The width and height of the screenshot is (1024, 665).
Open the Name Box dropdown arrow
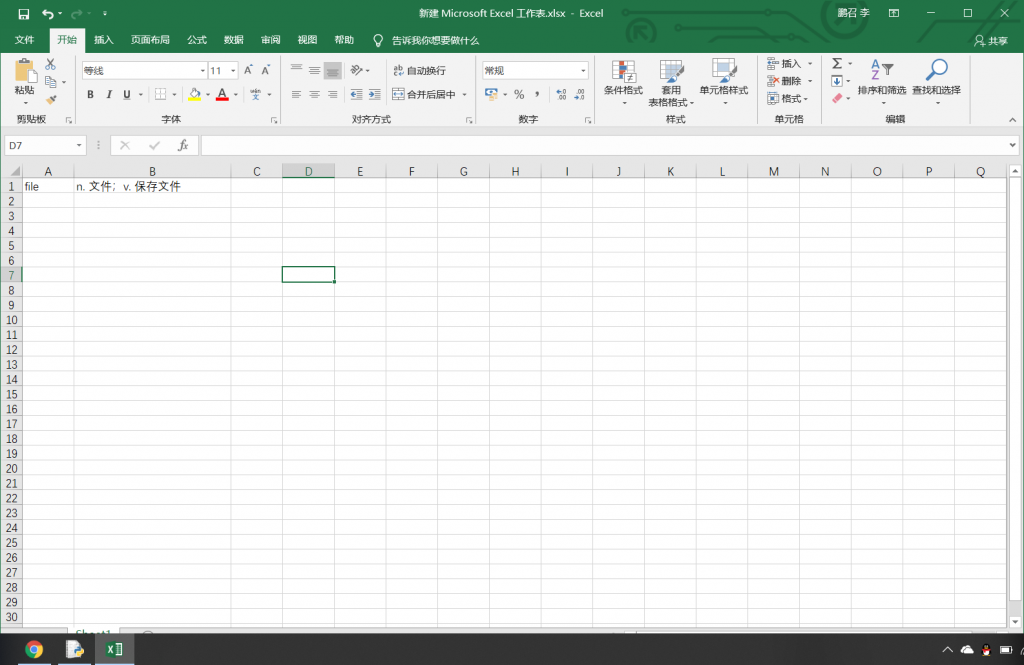tap(79, 146)
